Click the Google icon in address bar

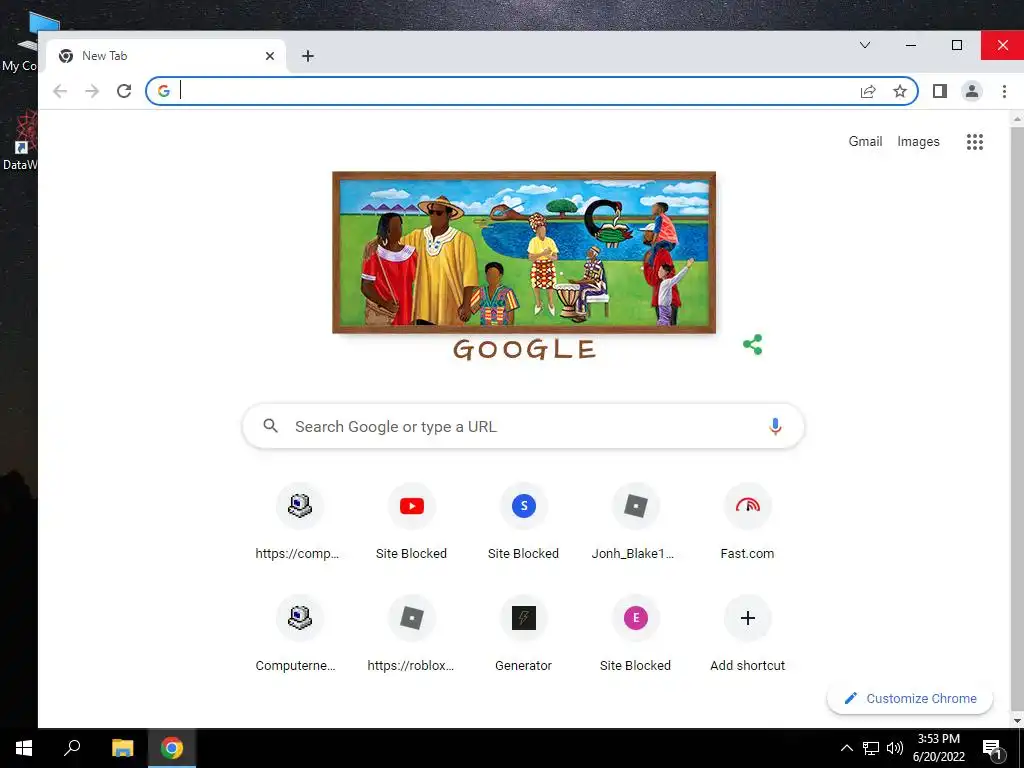(x=164, y=91)
